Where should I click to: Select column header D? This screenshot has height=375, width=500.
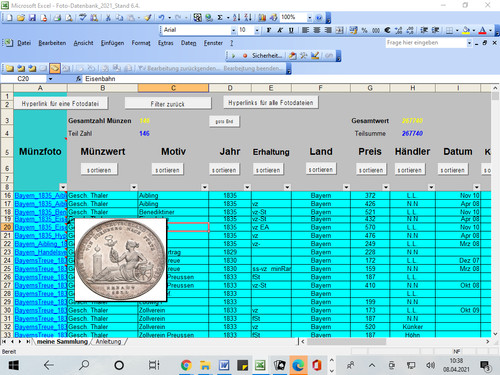[230, 88]
